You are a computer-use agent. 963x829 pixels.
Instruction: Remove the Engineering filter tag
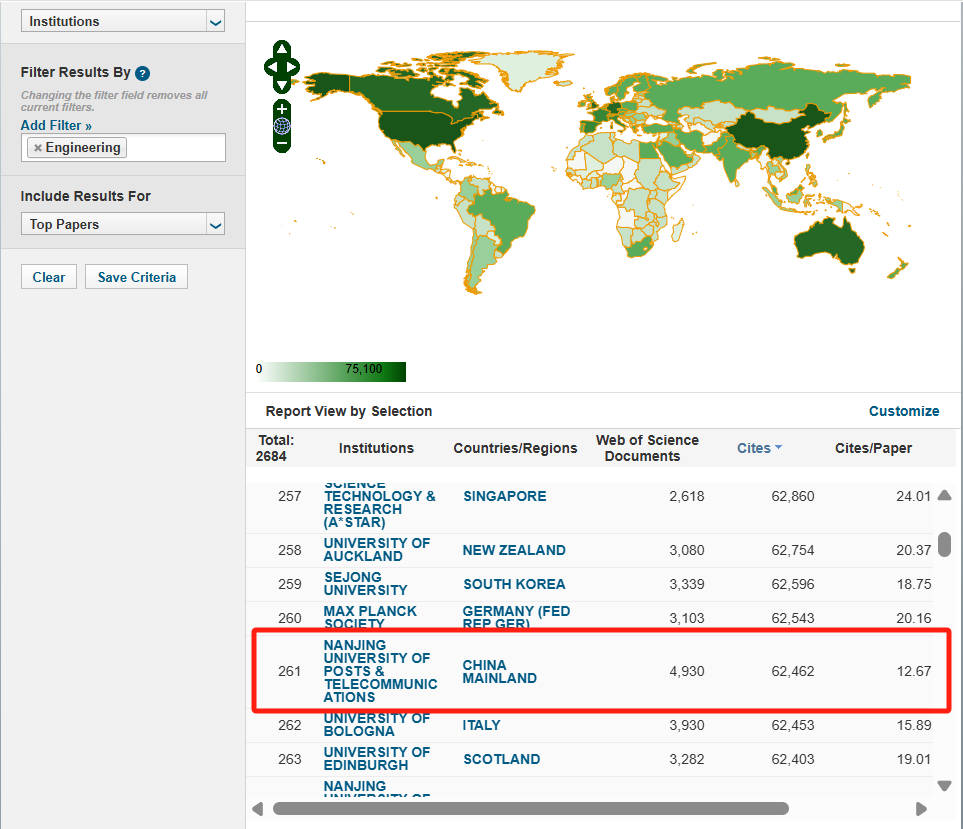coord(38,148)
